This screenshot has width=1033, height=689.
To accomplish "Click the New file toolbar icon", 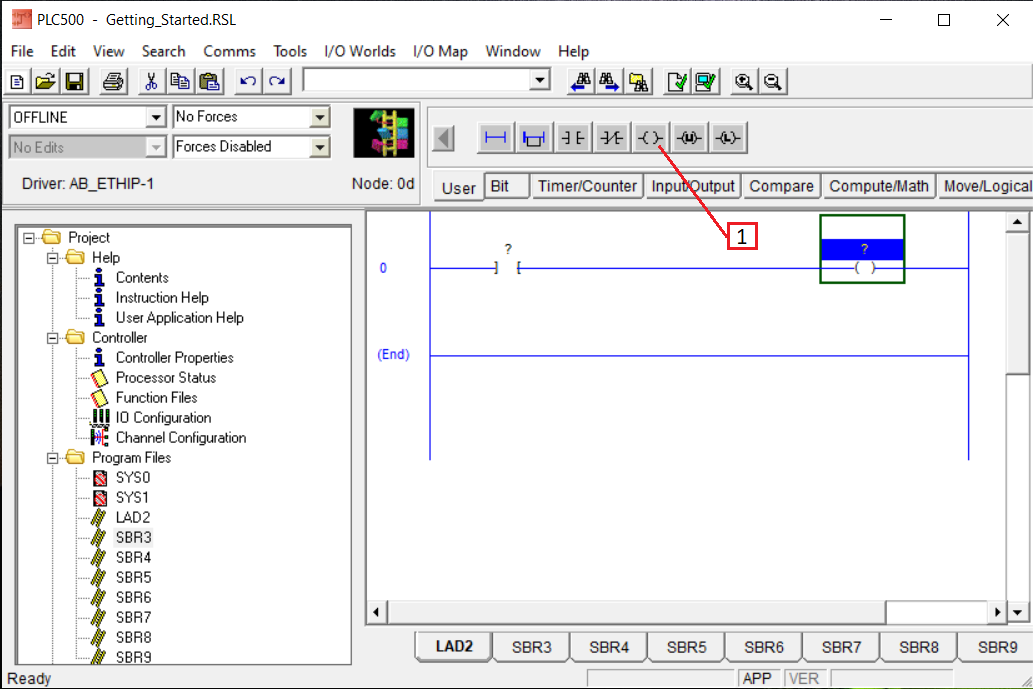I will point(17,82).
